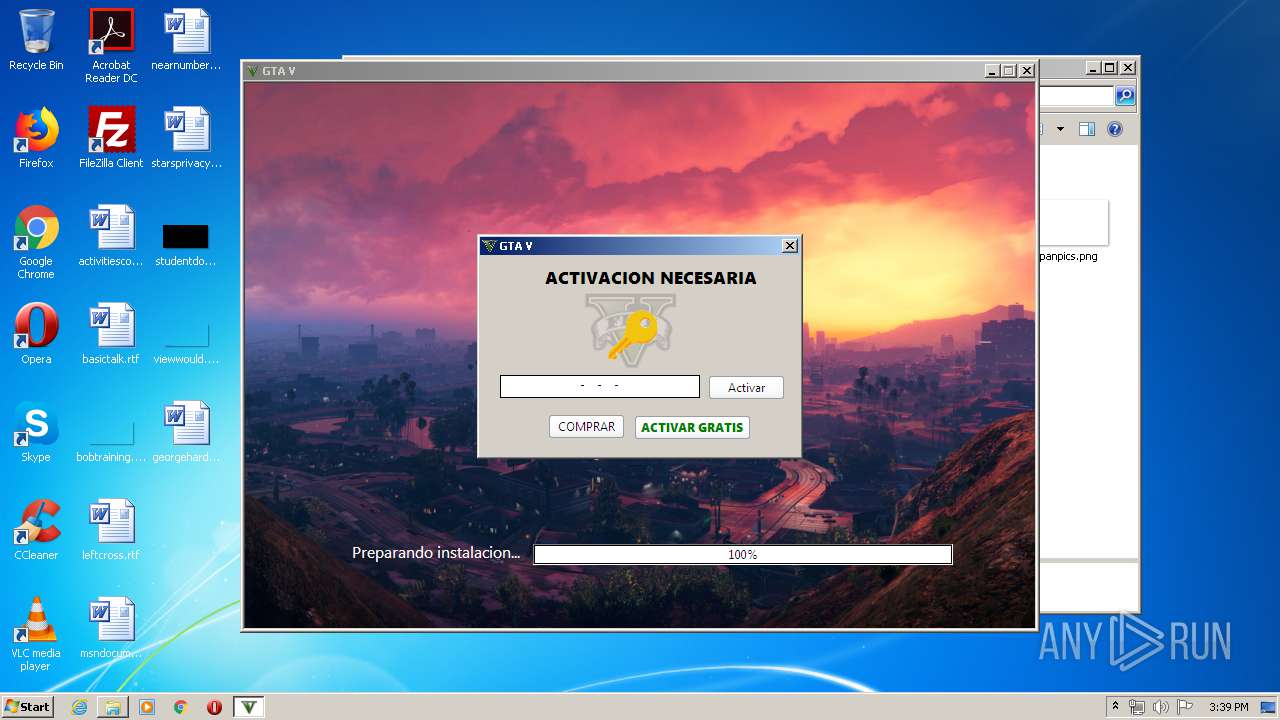The image size is (1280, 720).
Task: Launch Opera from desktop shortcut
Action: 36,334
